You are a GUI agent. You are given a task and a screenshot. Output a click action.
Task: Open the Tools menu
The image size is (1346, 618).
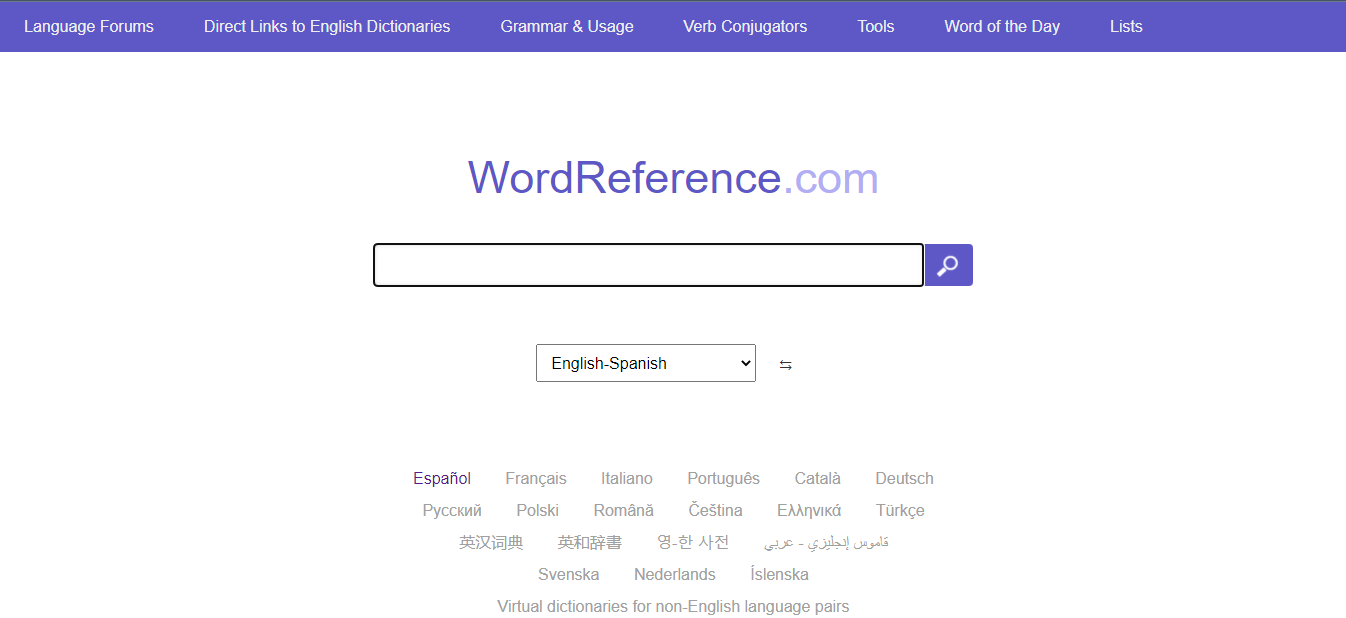point(876,26)
